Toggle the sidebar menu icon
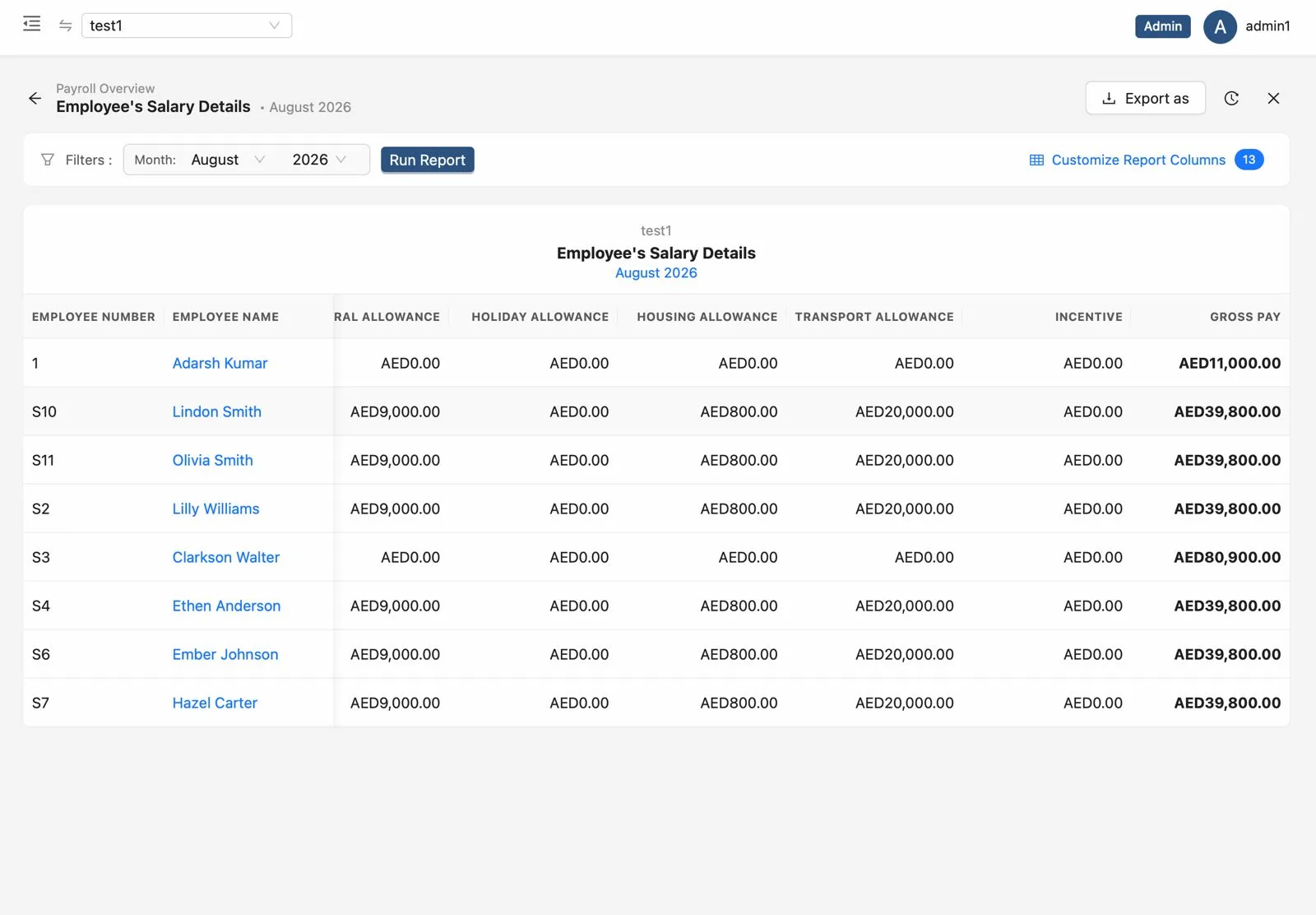Screen dimensions: 1316x915 click(32, 24)
